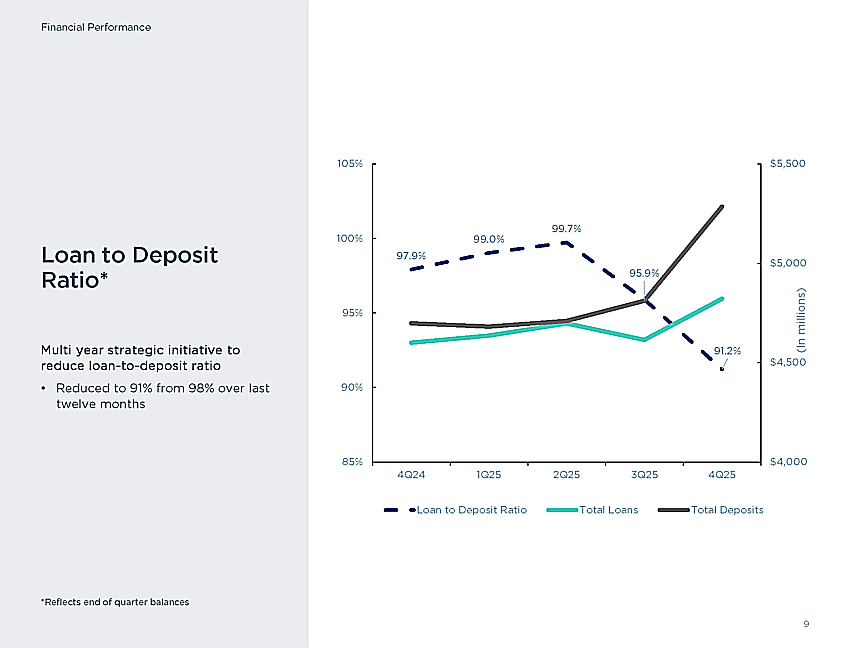The width and height of the screenshot is (850, 648).
Task: Click the 95.9% data label
Action: pos(644,273)
